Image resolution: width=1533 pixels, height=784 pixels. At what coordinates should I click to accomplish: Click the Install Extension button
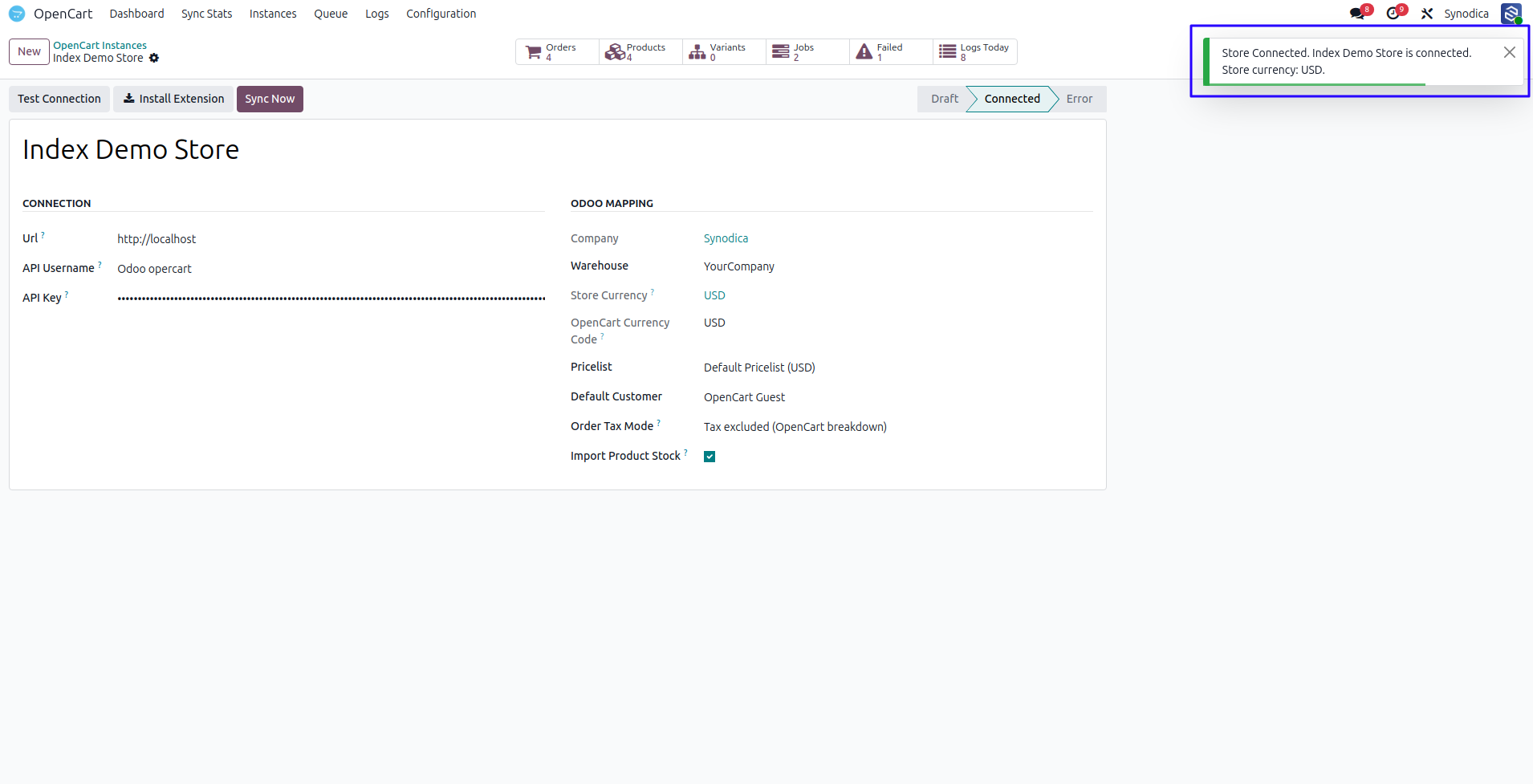[x=173, y=99]
